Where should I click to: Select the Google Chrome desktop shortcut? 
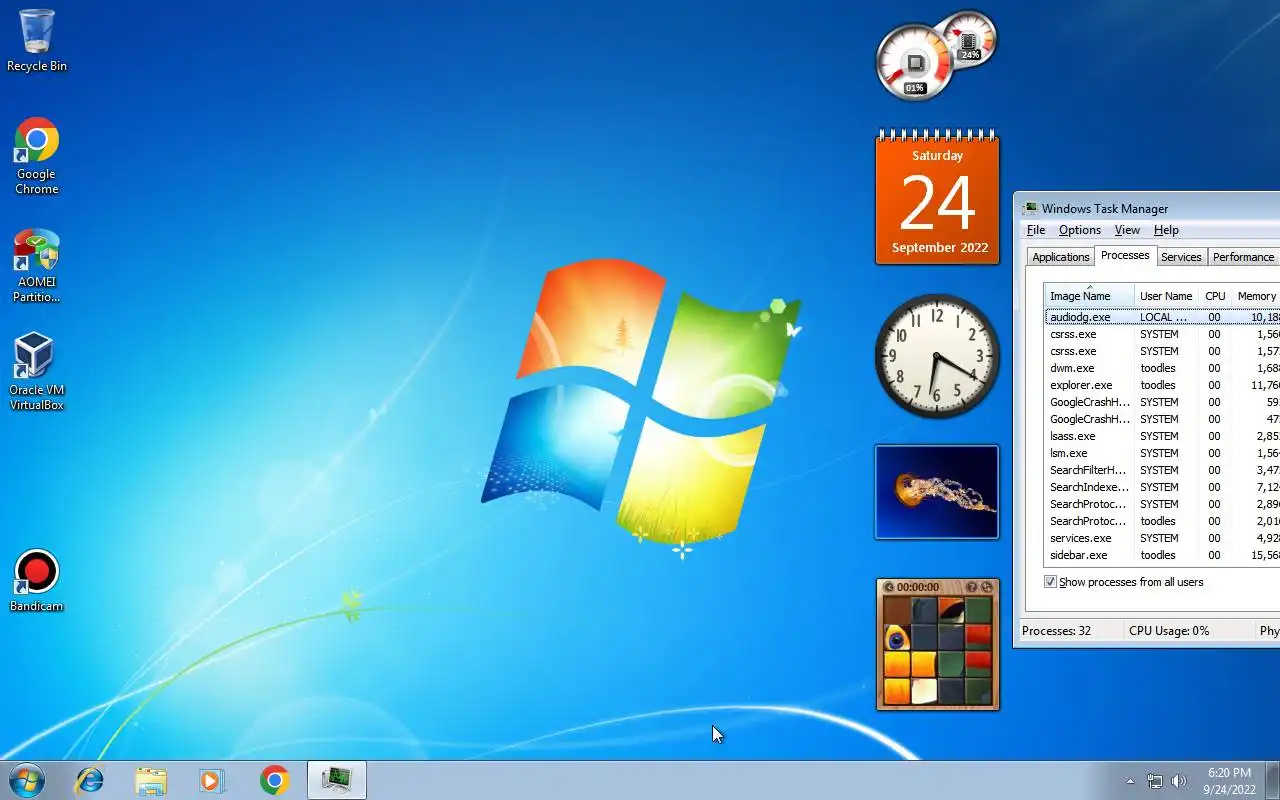[x=37, y=156]
